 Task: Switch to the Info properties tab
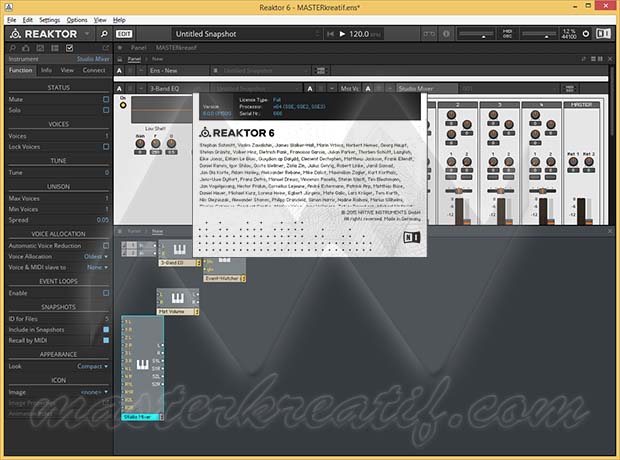point(46,70)
